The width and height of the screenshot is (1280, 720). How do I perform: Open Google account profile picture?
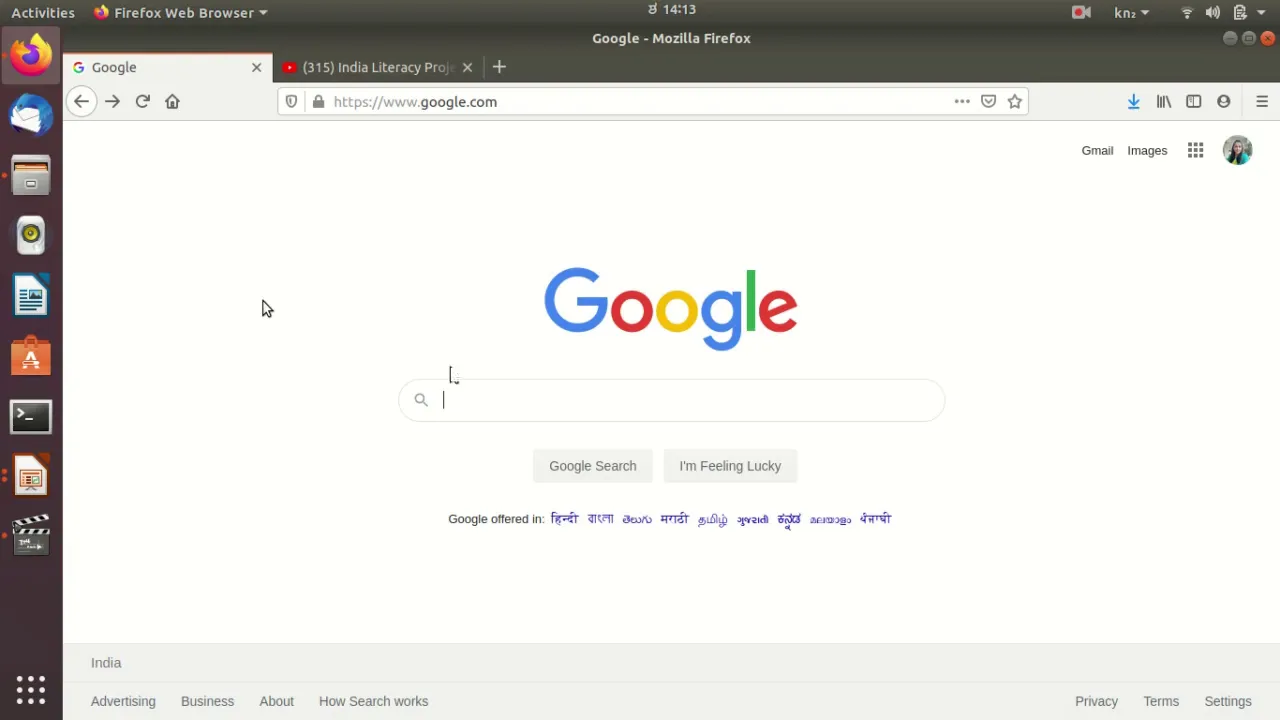[1237, 150]
